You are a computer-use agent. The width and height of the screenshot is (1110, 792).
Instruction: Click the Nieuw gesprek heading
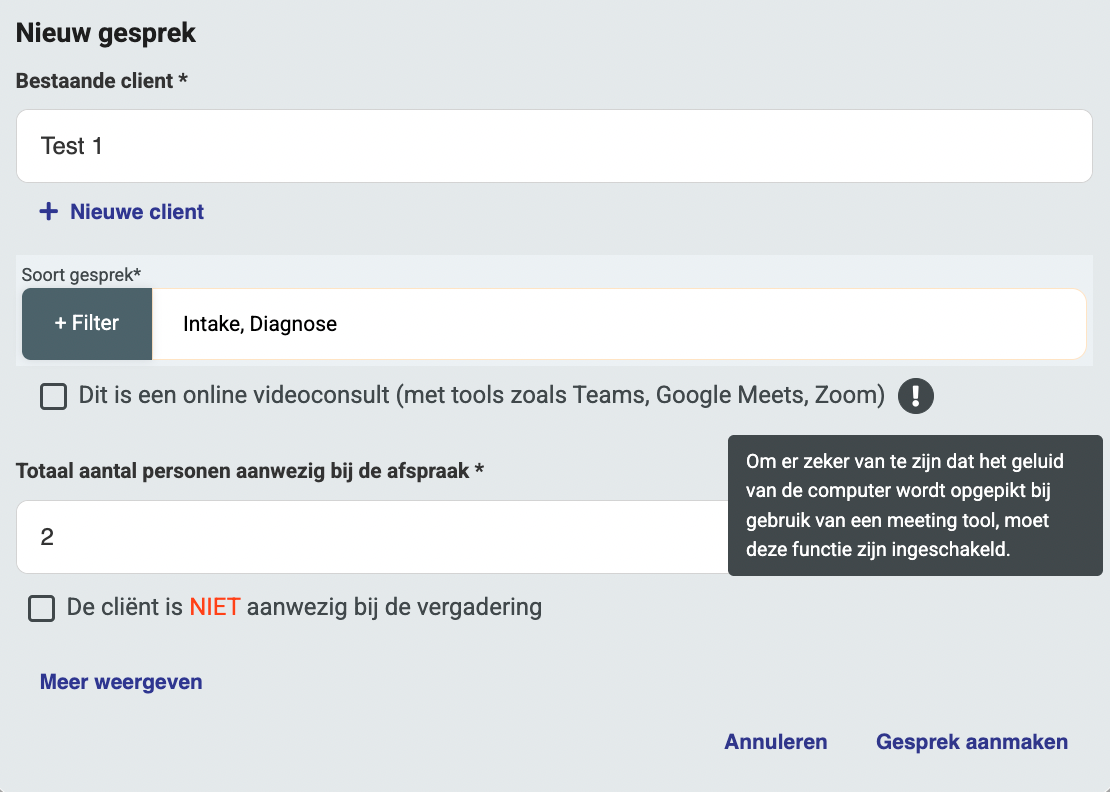pyautogui.click(x=106, y=33)
